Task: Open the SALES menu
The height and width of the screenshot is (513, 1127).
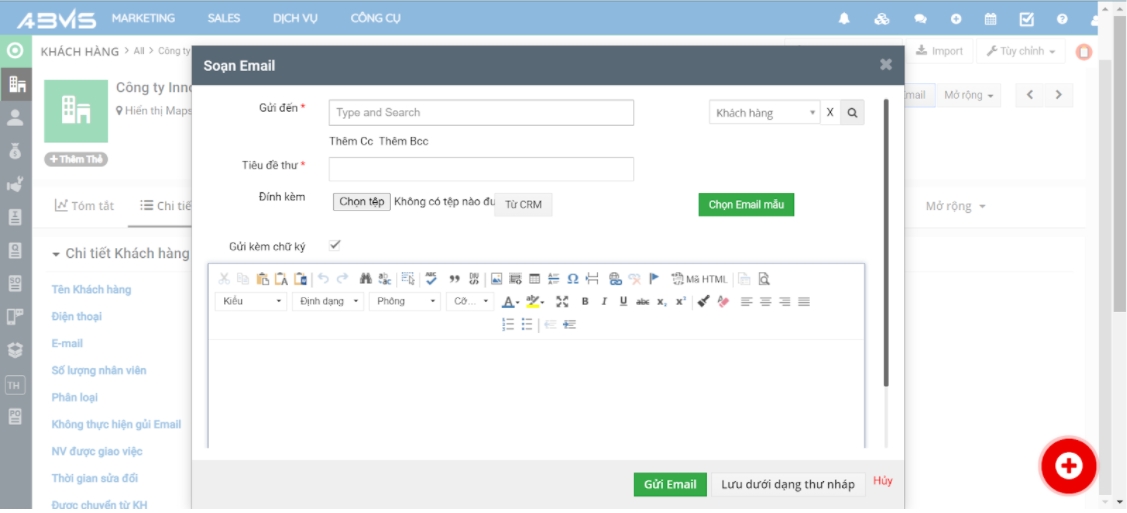Action: point(224,18)
